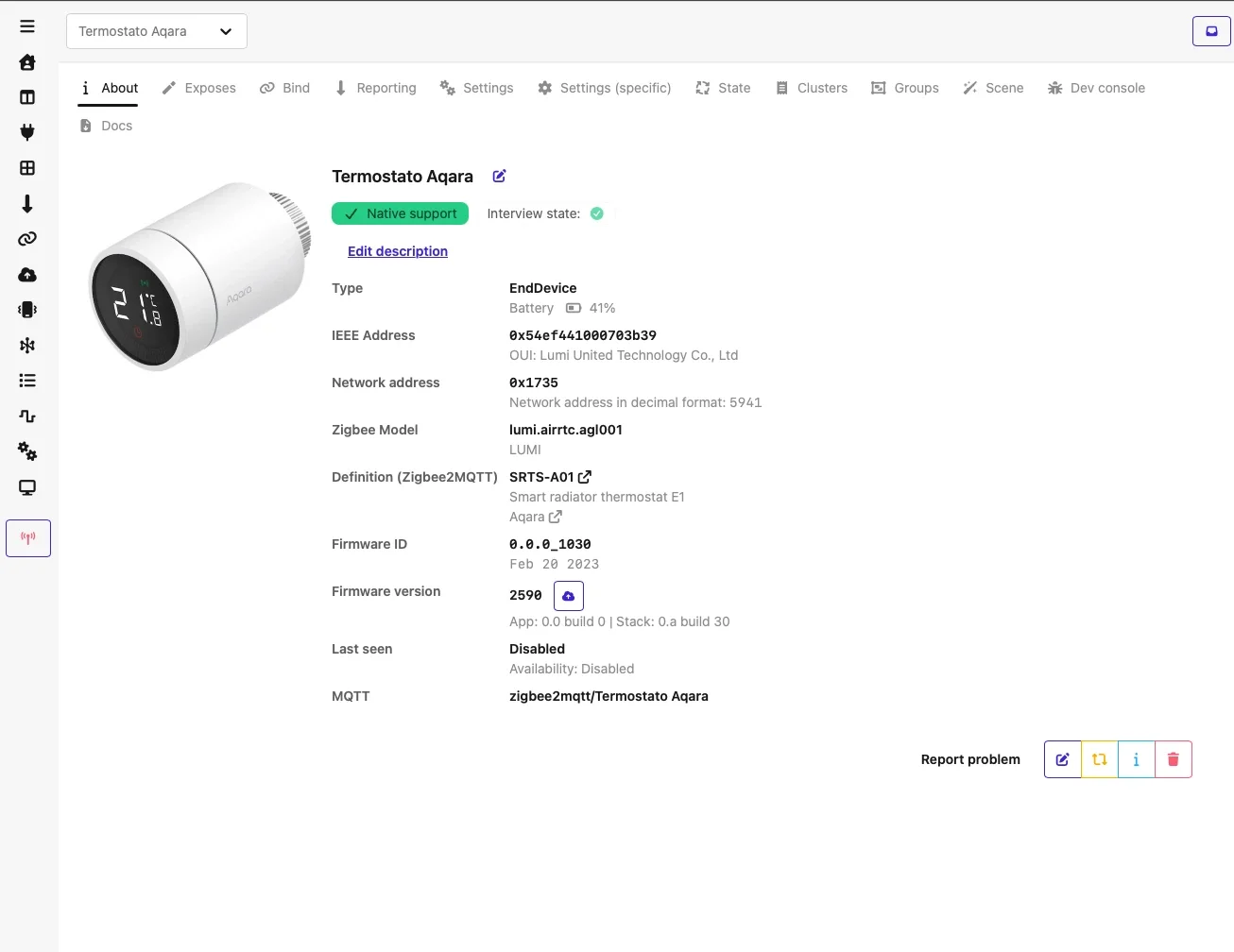
Task: Switch to the Docs tab
Action: [x=106, y=126]
